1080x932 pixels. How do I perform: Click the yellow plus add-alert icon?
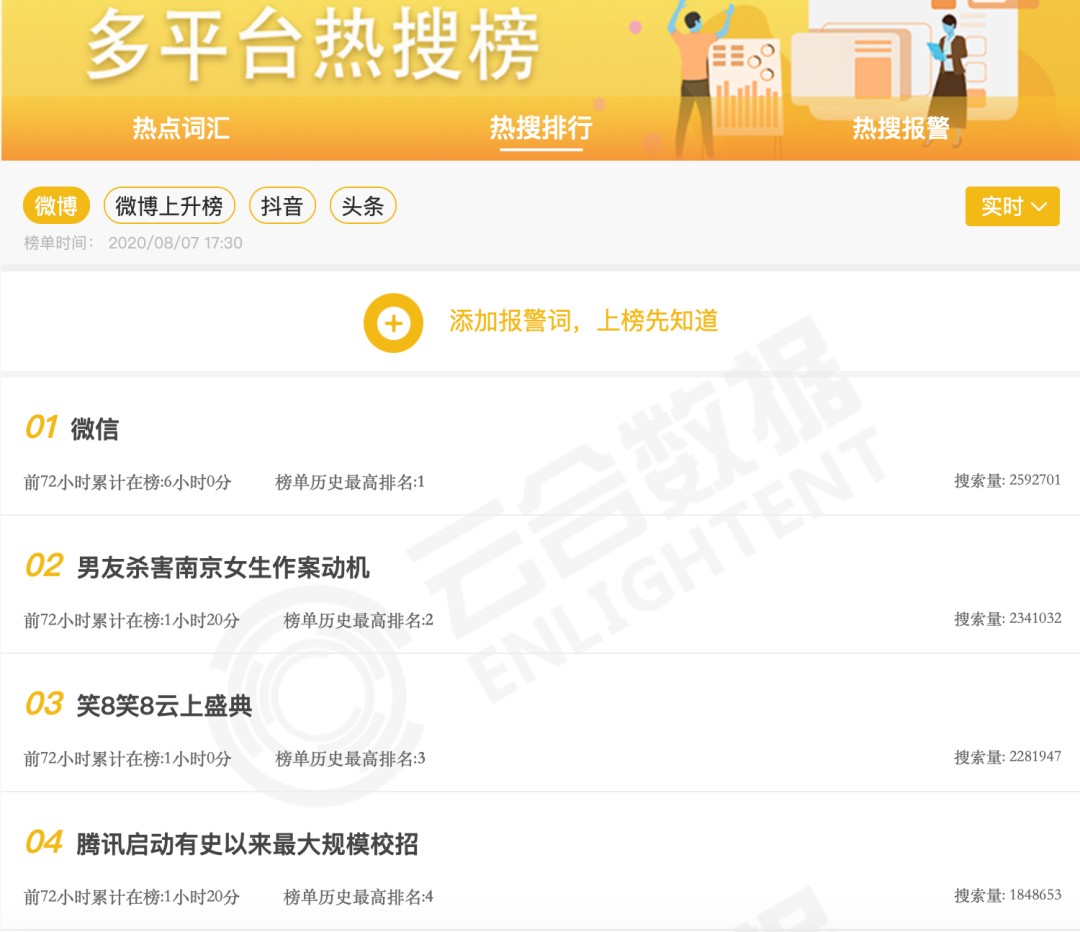pyautogui.click(x=393, y=323)
